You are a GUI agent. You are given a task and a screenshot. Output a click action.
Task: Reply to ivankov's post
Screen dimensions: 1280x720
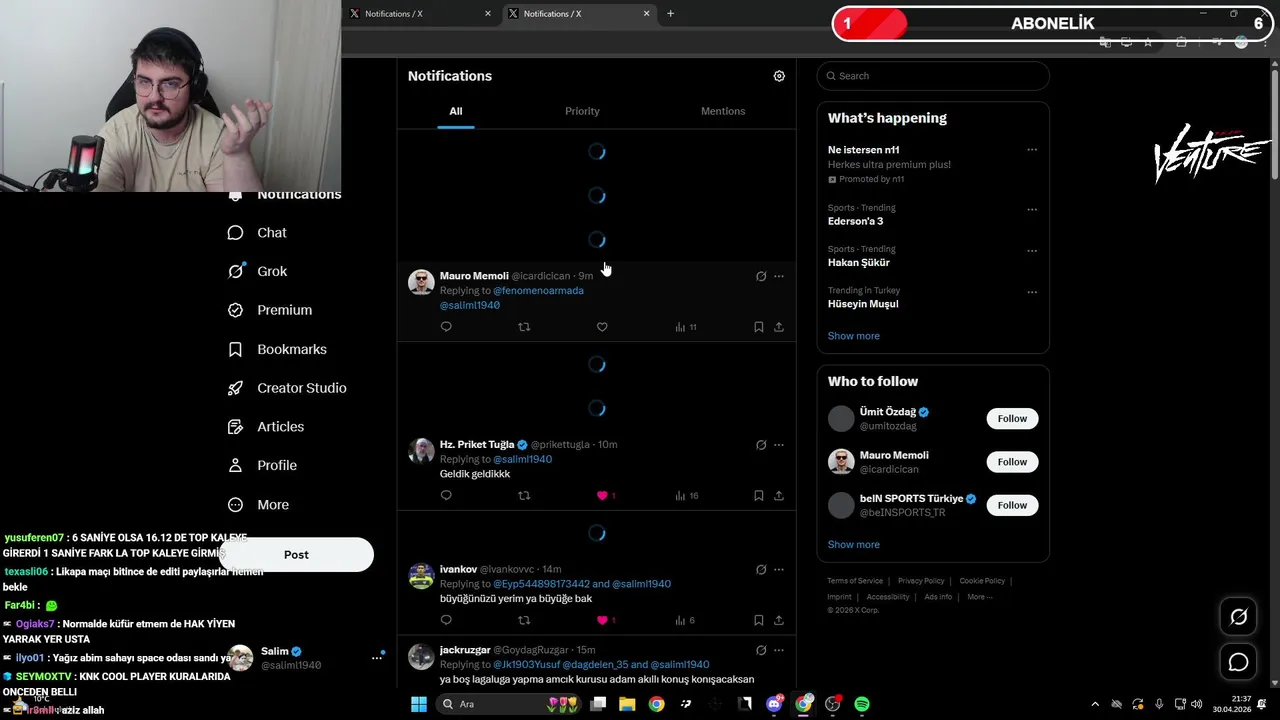(x=446, y=620)
